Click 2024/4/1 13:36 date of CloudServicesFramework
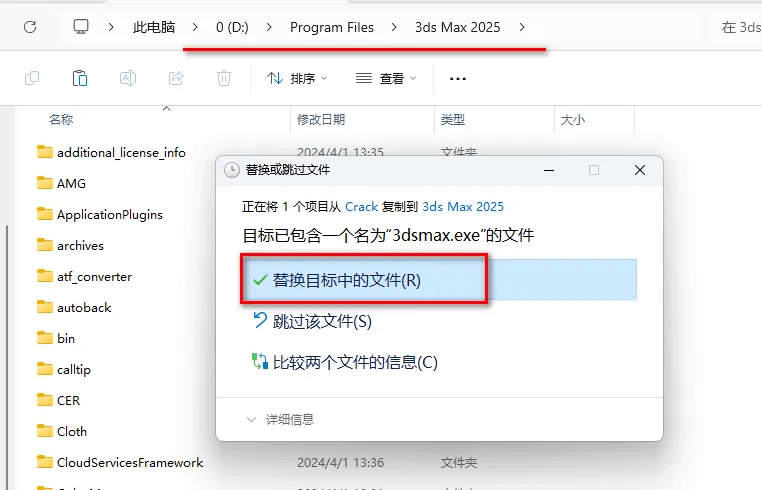The image size is (762, 490). [x=340, y=462]
